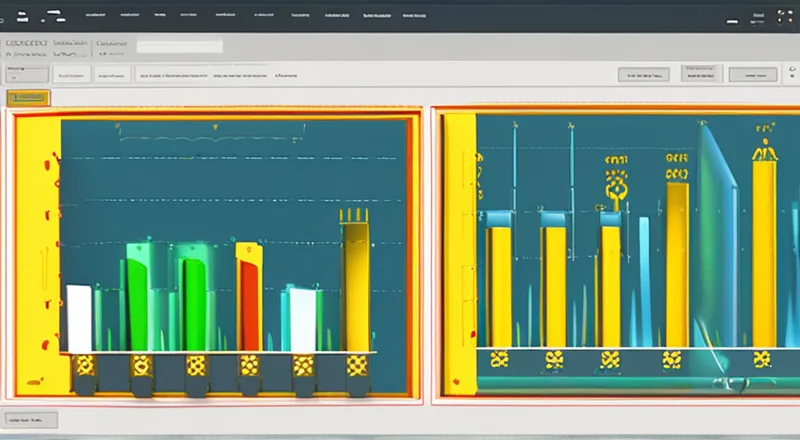800x440 pixels.
Task: Click the floral icon above the right chart's third yellow bar
Action: (x=617, y=188)
